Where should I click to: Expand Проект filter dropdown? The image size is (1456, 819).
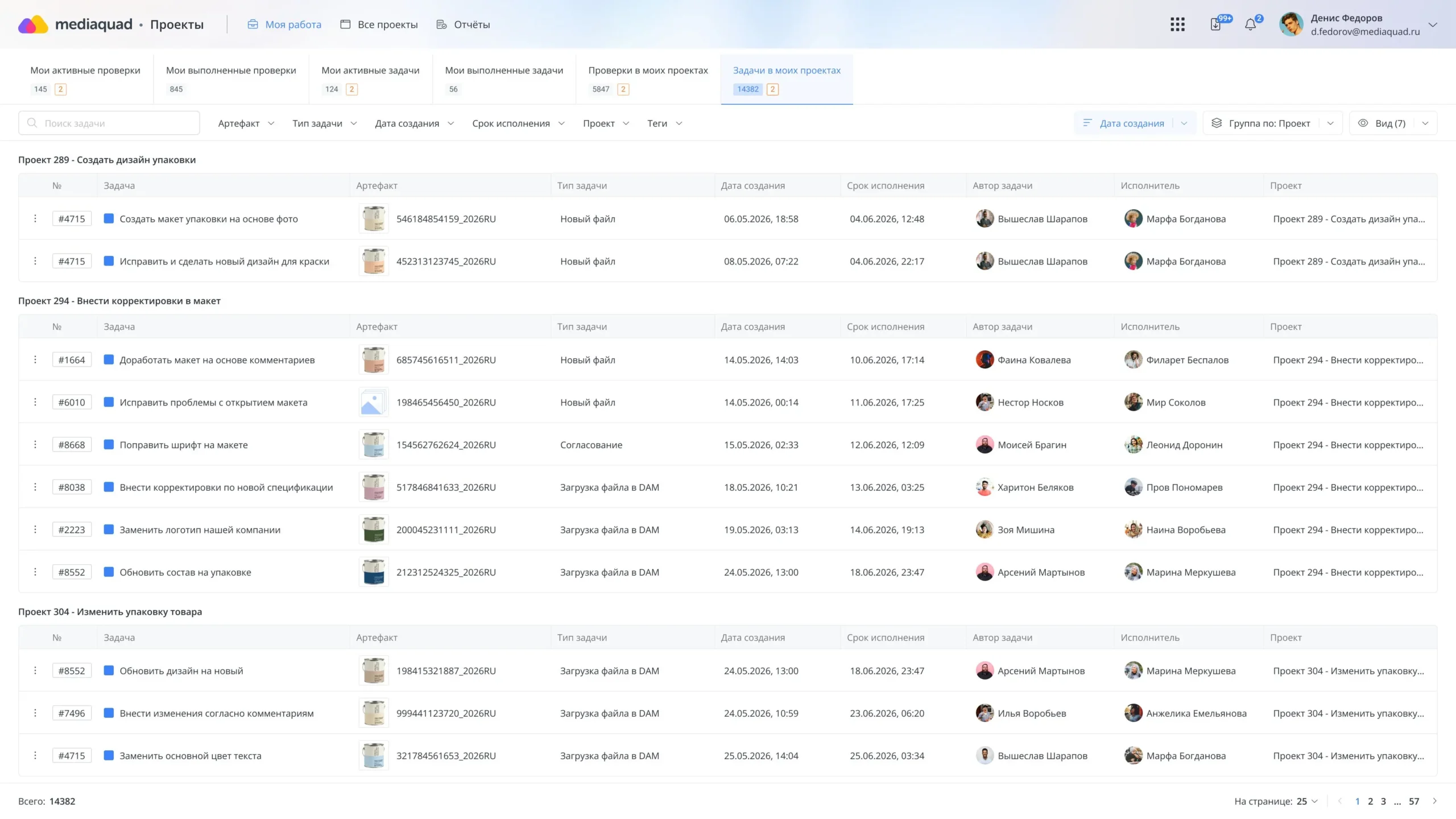[606, 123]
